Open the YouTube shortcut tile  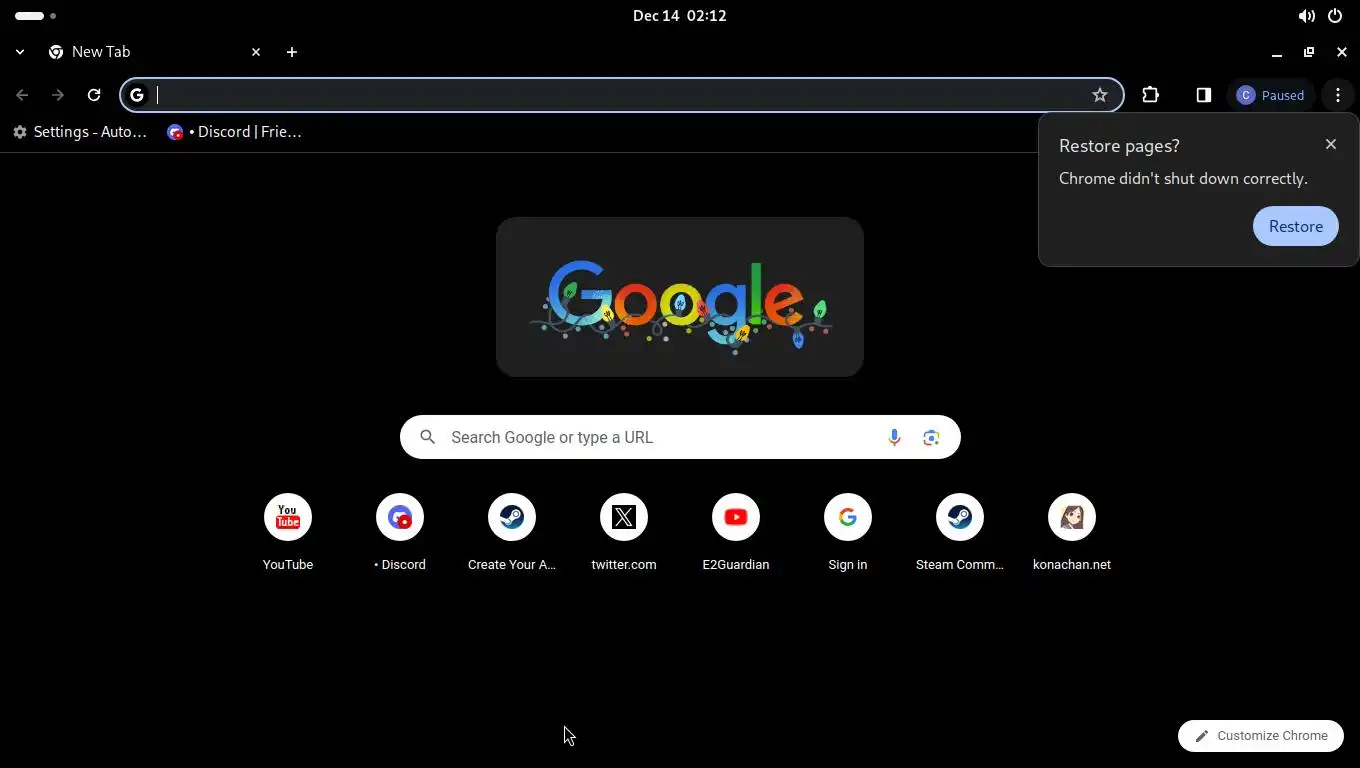(x=288, y=533)
